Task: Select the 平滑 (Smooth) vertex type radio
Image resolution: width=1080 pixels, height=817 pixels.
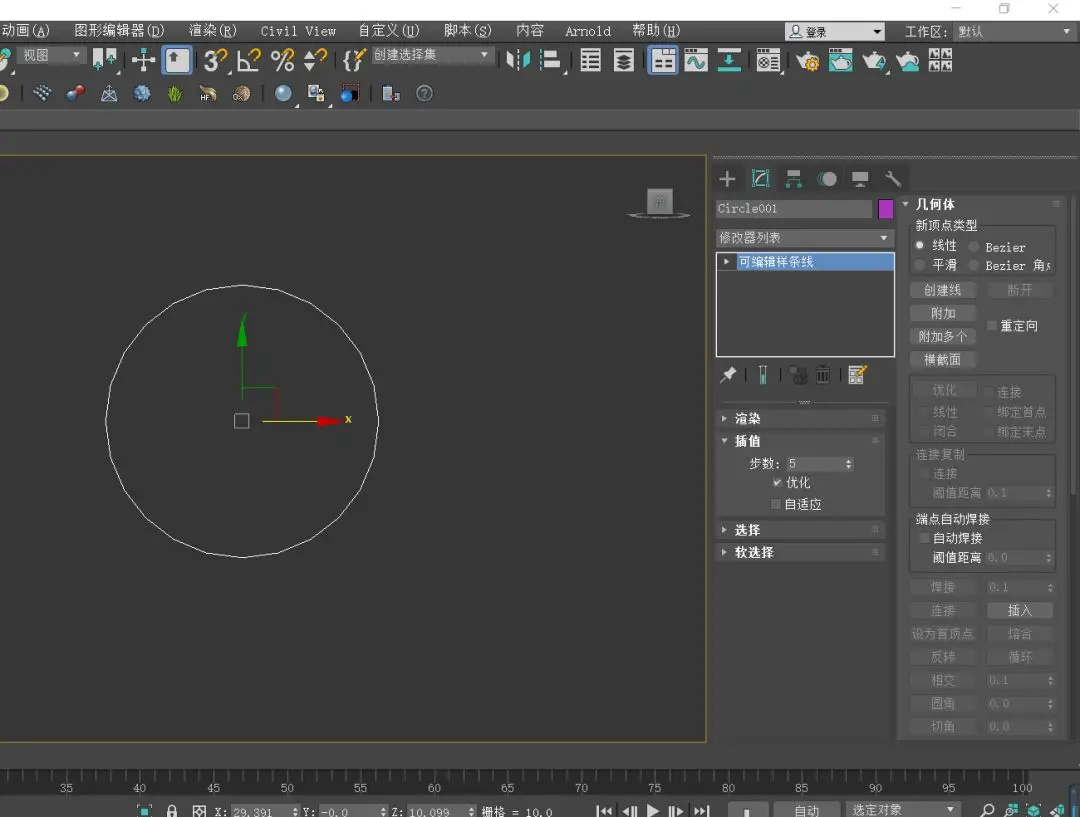Action: 920,265
